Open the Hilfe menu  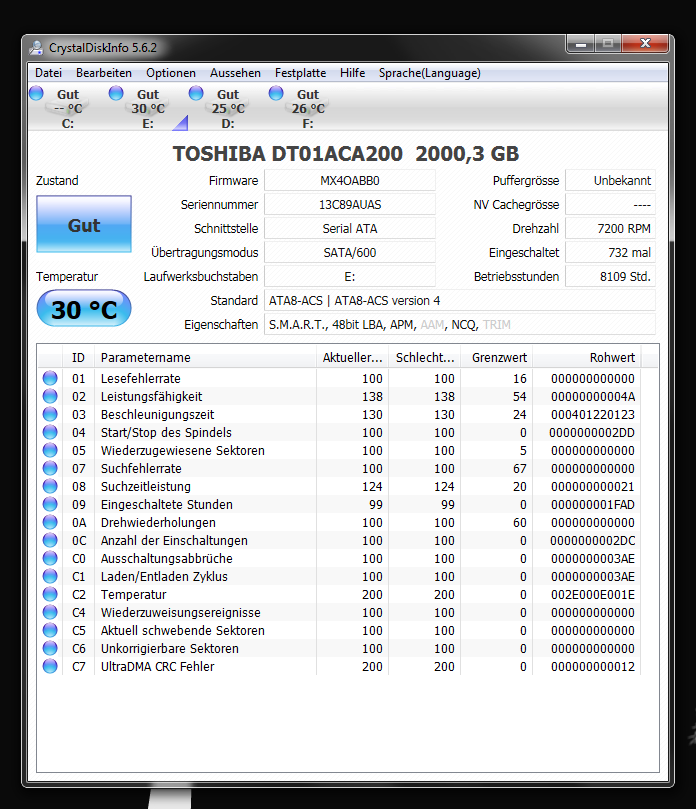coord(352,73)
